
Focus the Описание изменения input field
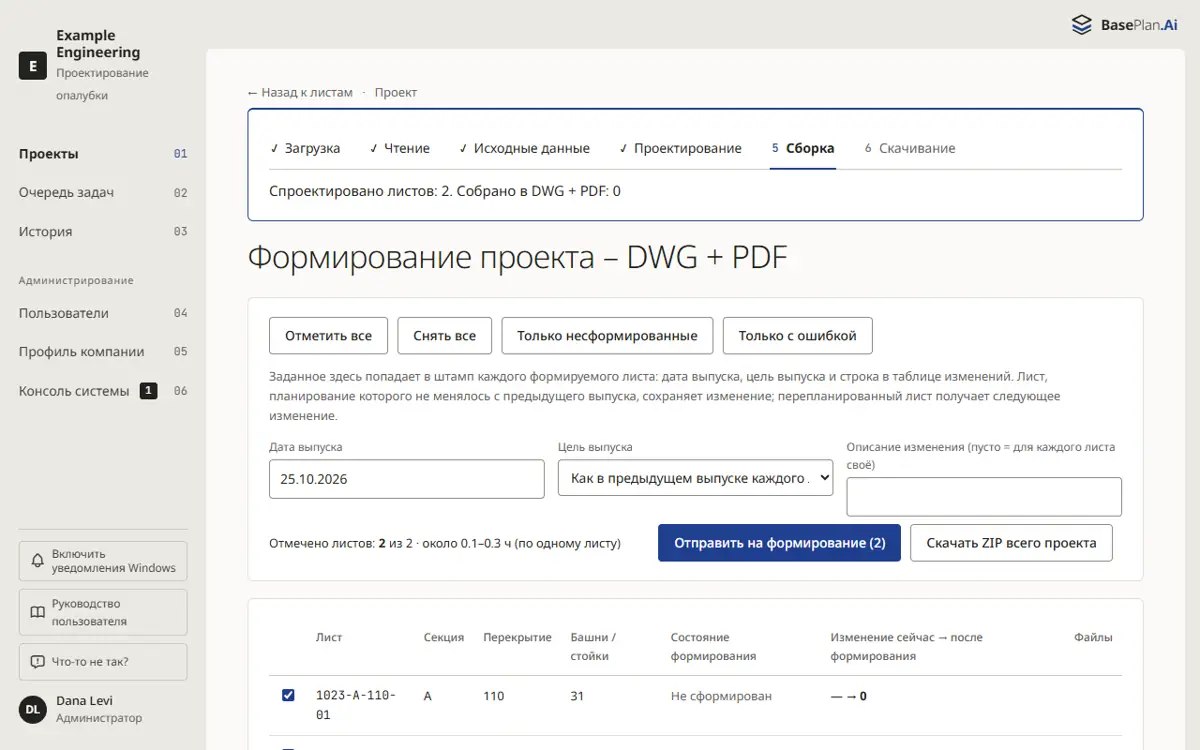pyautogui.click(x=984, y=497)
